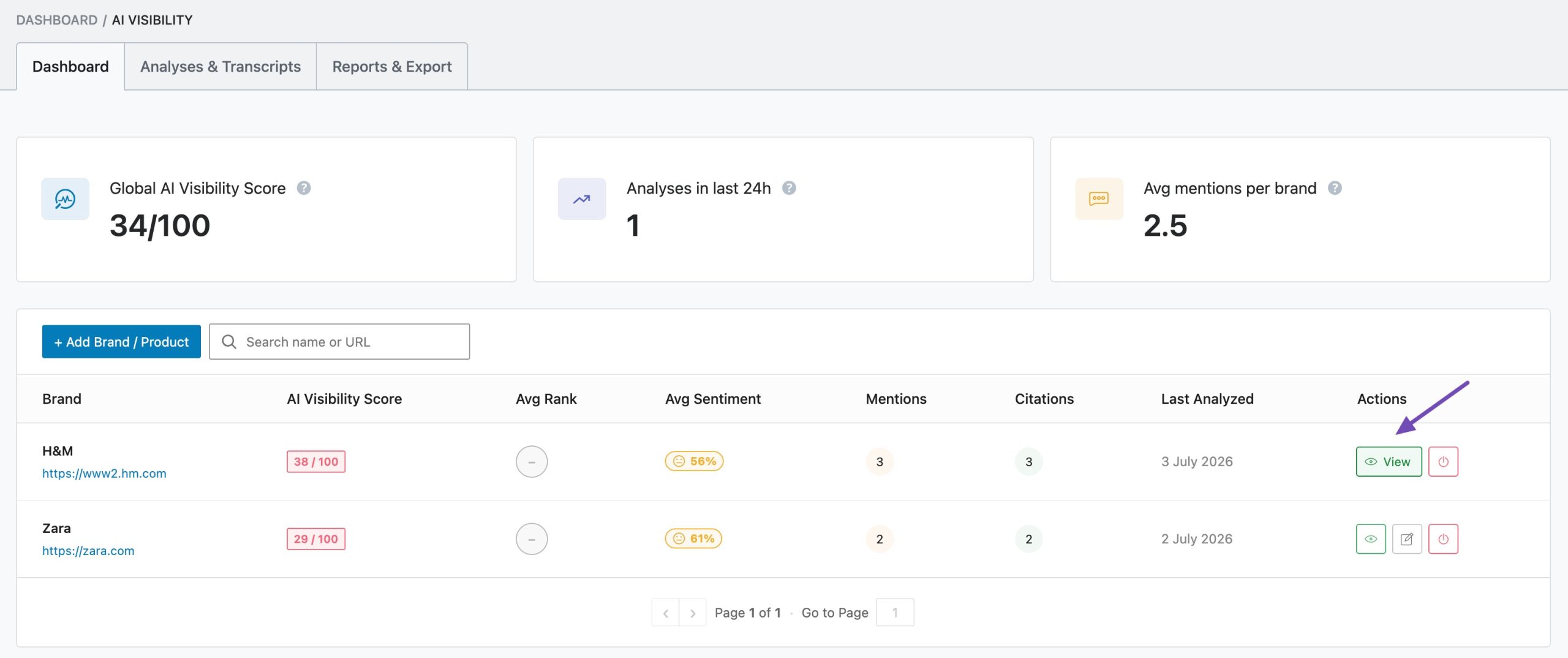
Task: Open the Analyses & Transcripts tab
Action: [x=221, y=66]
